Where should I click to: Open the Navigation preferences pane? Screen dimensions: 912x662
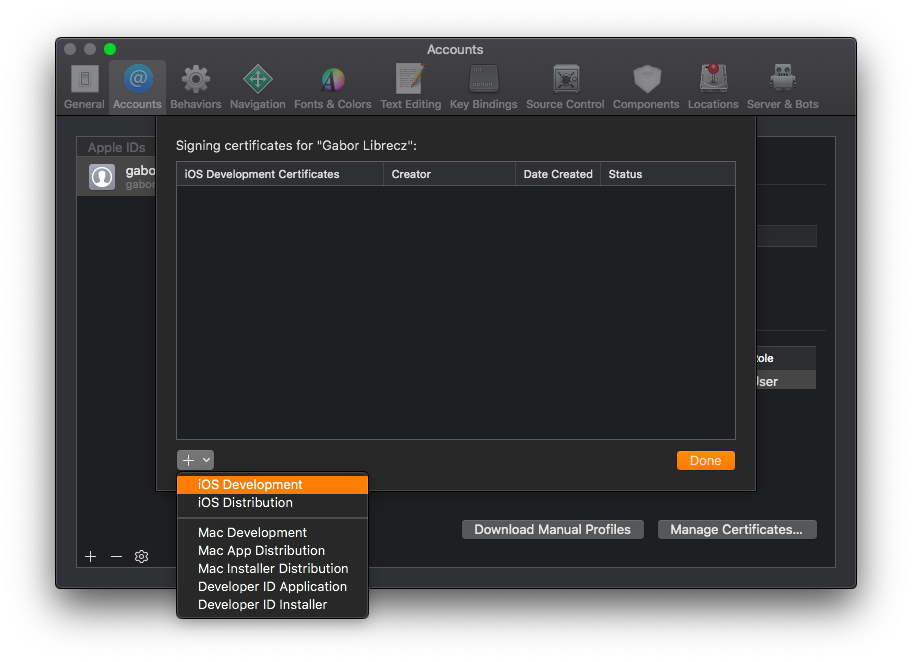coord(258,87)
